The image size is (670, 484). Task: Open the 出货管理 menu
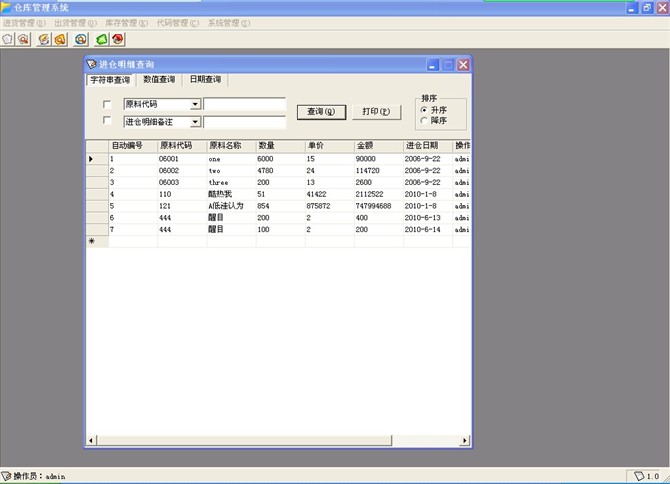point(75,23)
